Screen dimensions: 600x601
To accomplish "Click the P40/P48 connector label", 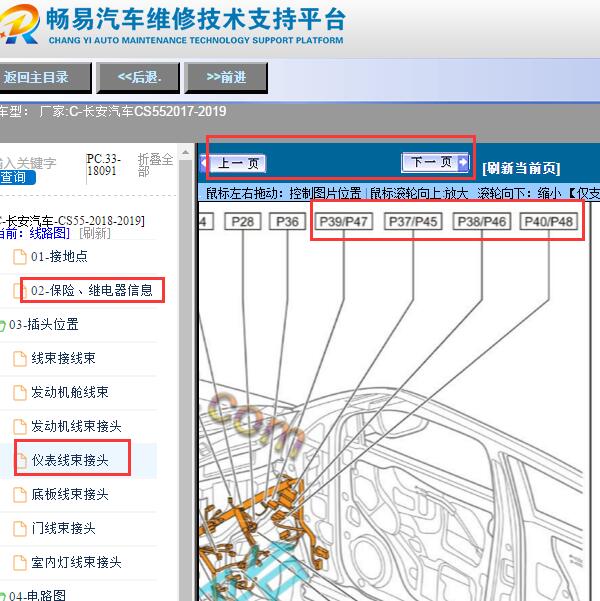I will coord(549,222).
